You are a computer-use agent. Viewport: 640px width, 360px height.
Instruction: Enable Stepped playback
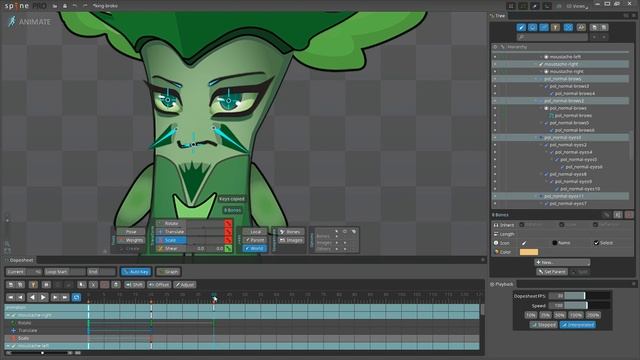coord(543,325)
